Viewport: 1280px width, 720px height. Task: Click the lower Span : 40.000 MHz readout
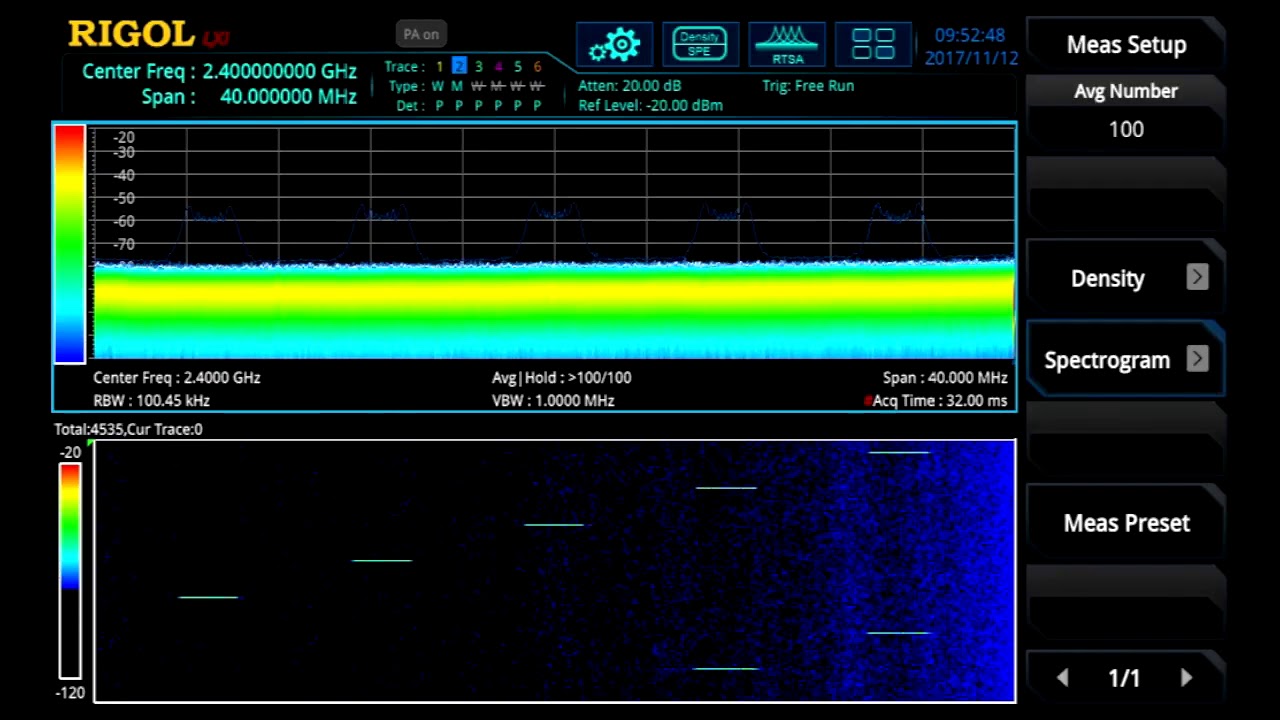click(x=945, y=378)
